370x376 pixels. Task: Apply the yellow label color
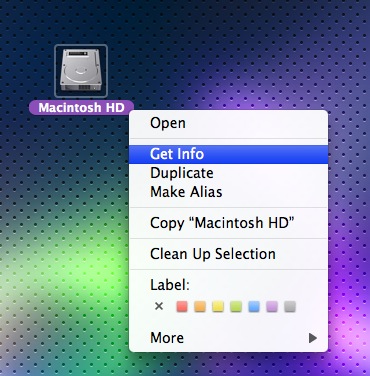pos(218,306)
